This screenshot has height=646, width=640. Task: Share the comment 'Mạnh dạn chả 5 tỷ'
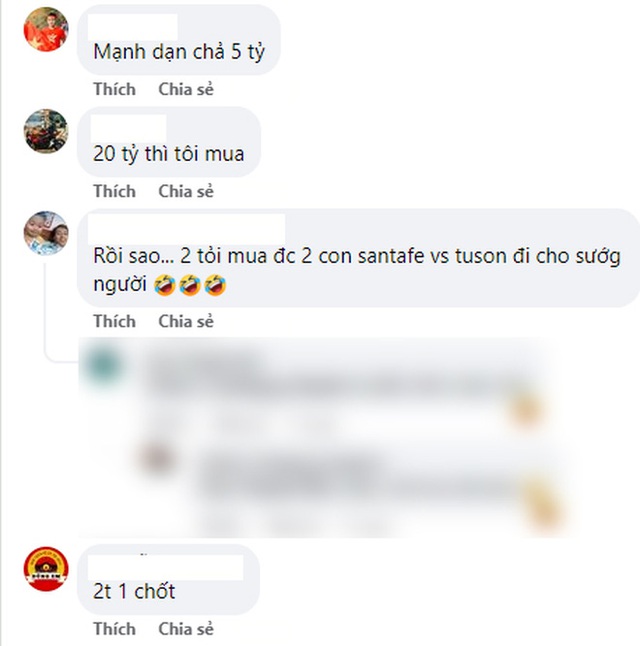coord(186,89)
